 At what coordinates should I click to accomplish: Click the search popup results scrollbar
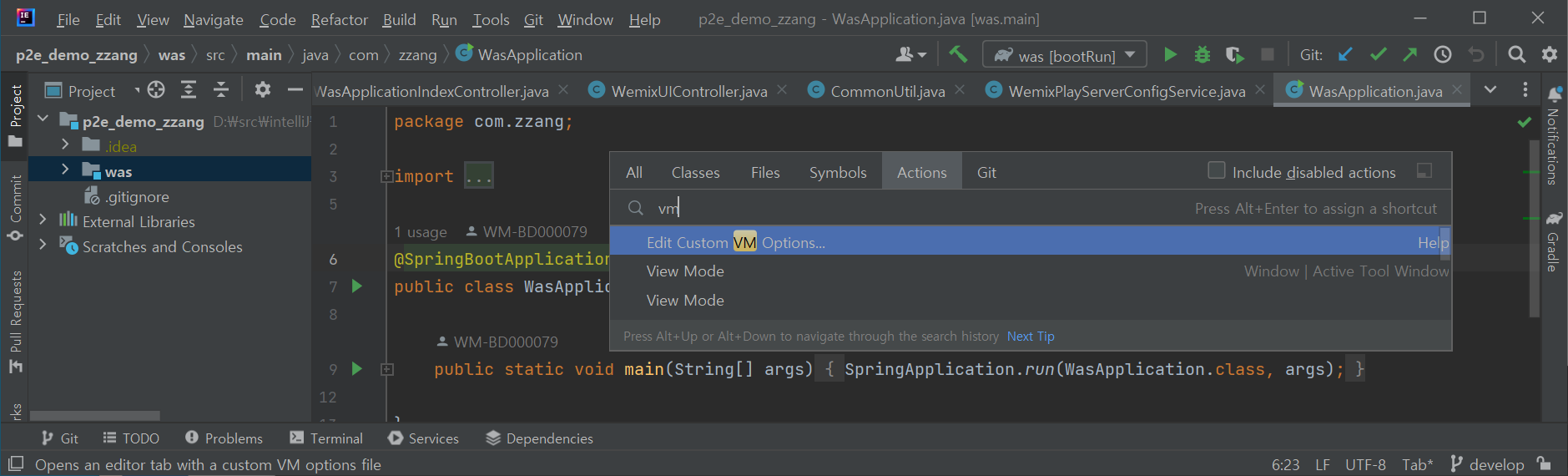pos(1445,242)
